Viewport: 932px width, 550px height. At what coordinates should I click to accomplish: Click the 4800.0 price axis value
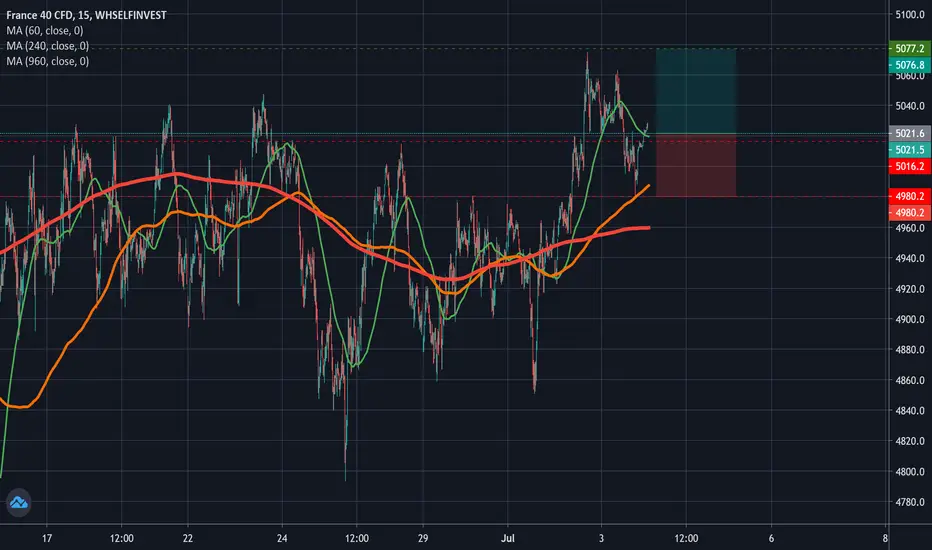[910, 472]
